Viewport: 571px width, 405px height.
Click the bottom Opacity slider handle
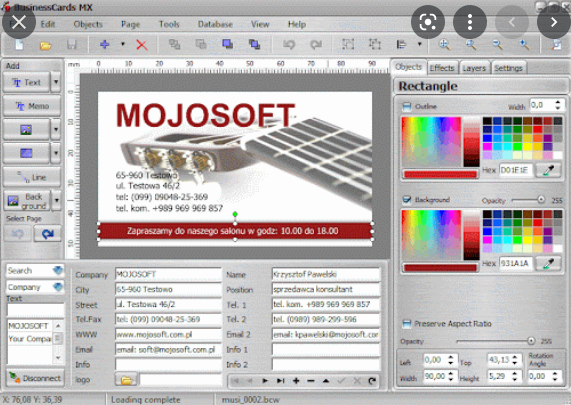pos(531,341)
